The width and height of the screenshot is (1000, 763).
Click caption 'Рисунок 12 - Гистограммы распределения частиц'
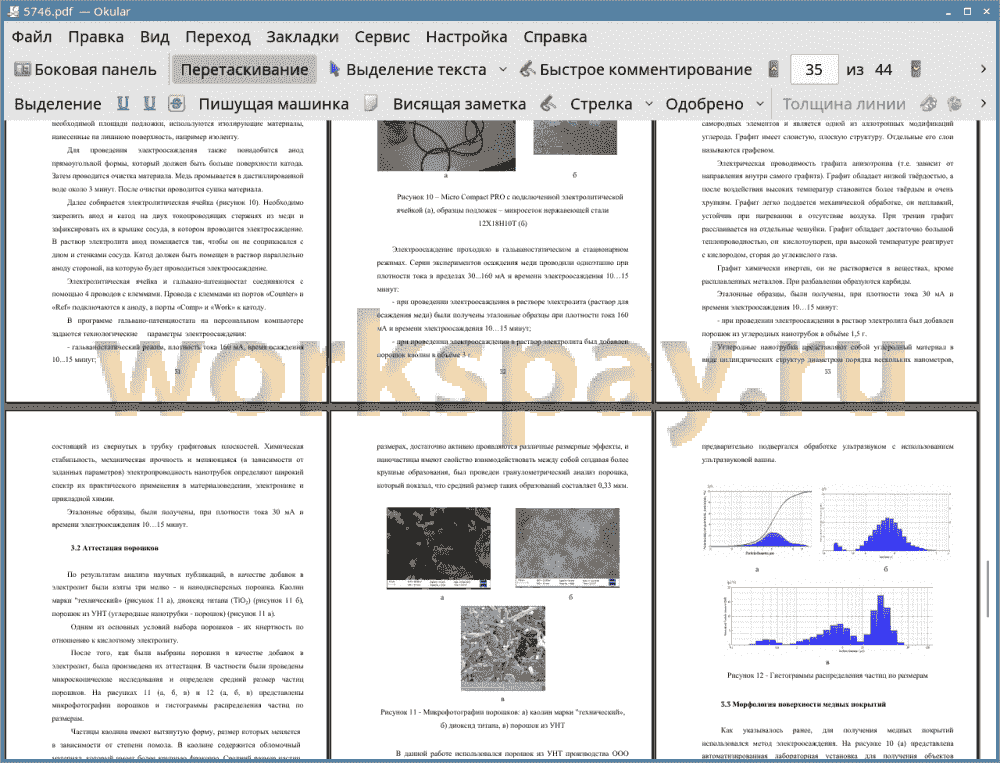tap(827, 675)
